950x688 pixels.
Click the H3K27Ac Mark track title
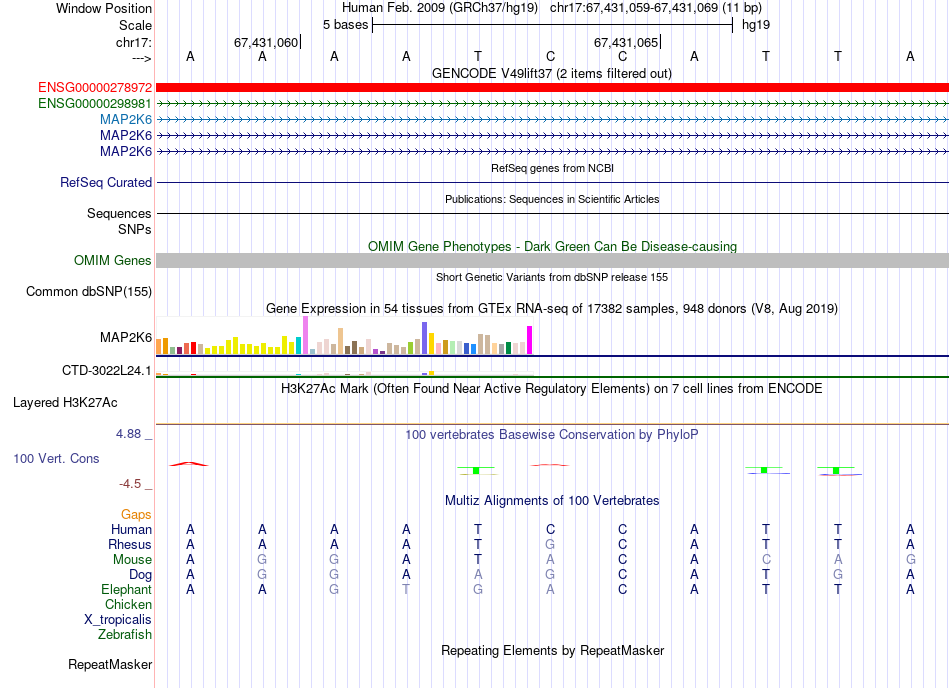[552, 389]
